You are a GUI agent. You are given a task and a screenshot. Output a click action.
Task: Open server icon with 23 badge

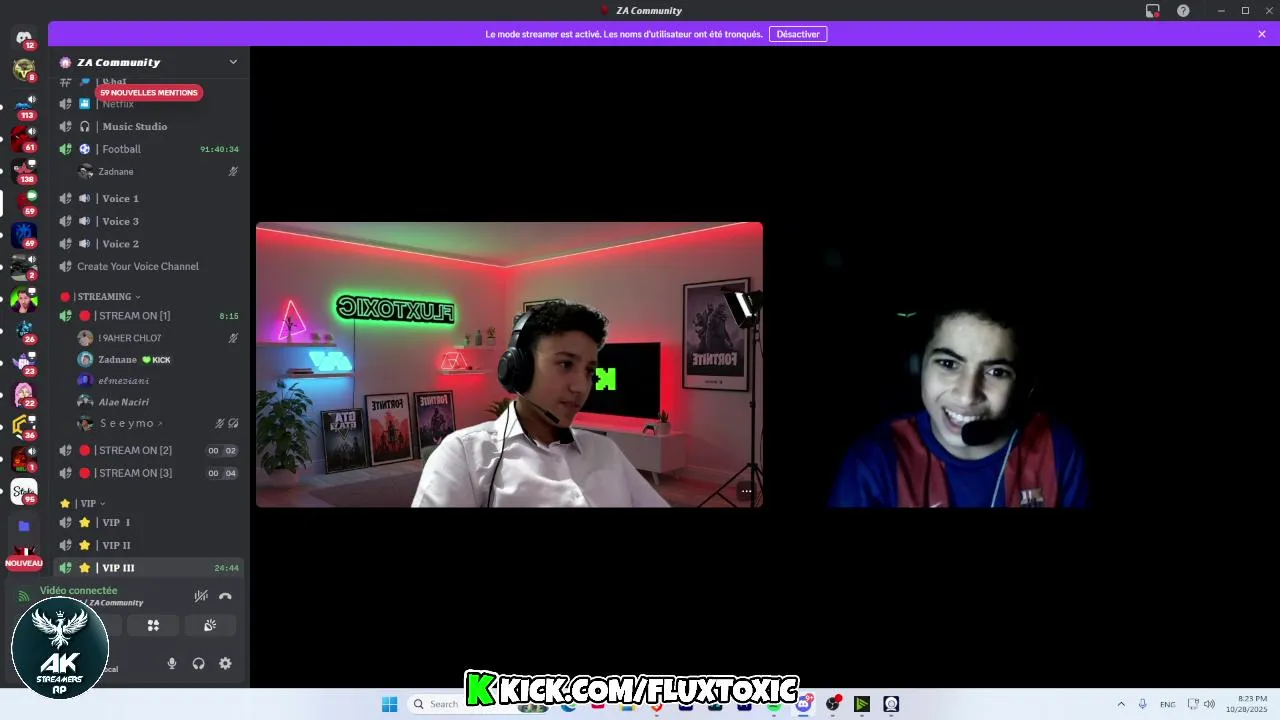point(24,361)
